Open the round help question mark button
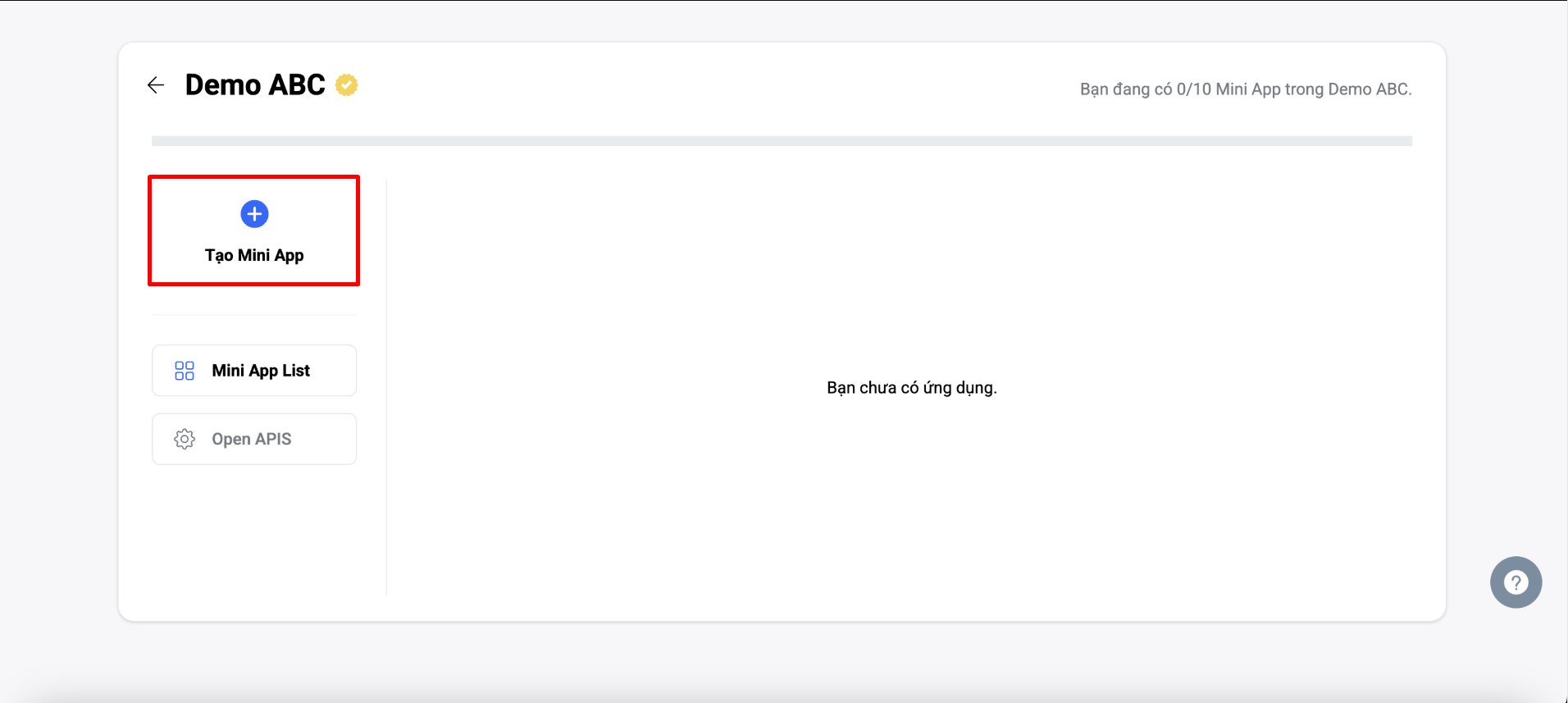This screenshot has height=703, width=1568. [x=1516, y=582]
